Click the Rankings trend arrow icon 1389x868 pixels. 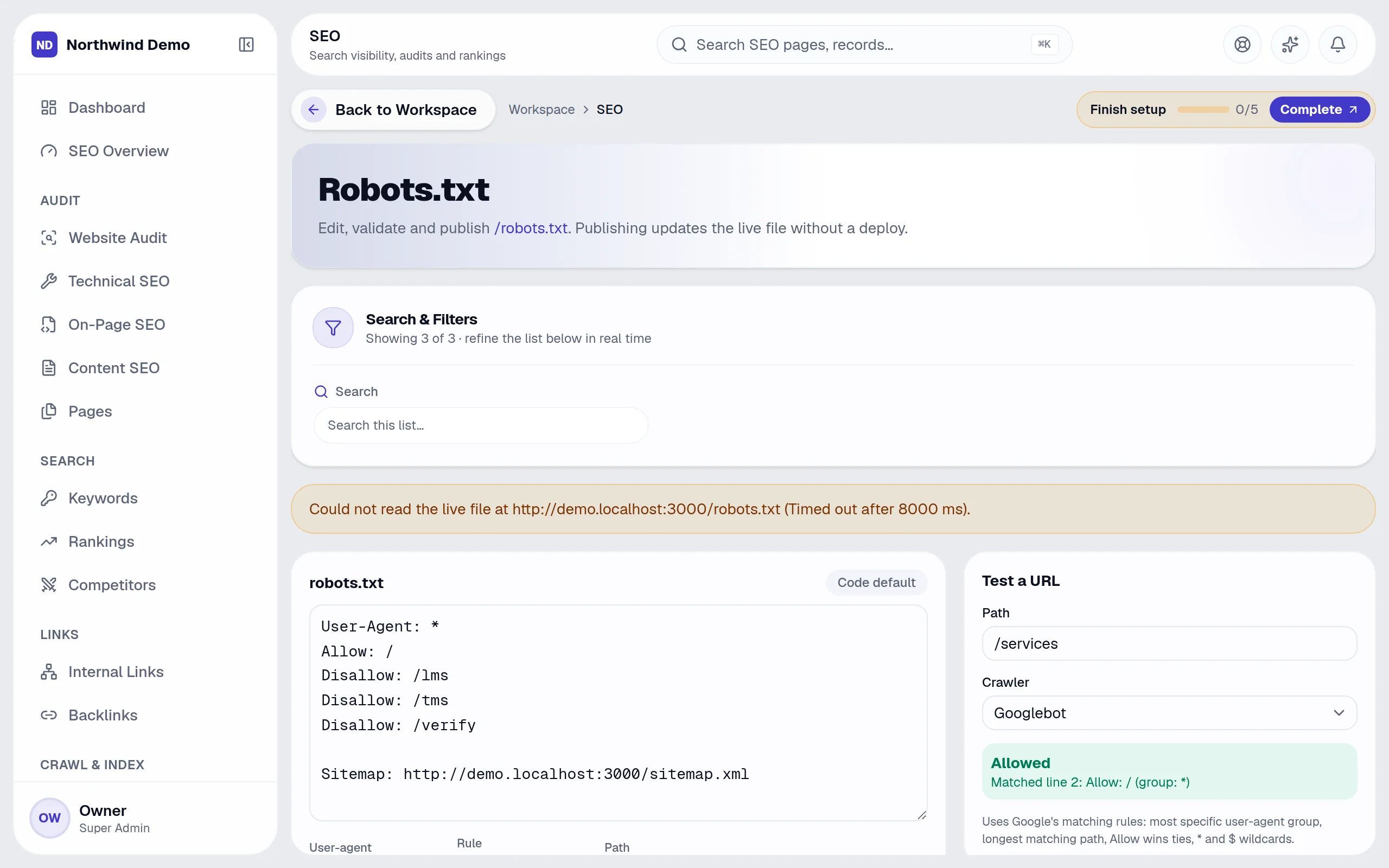click(49, 541)
